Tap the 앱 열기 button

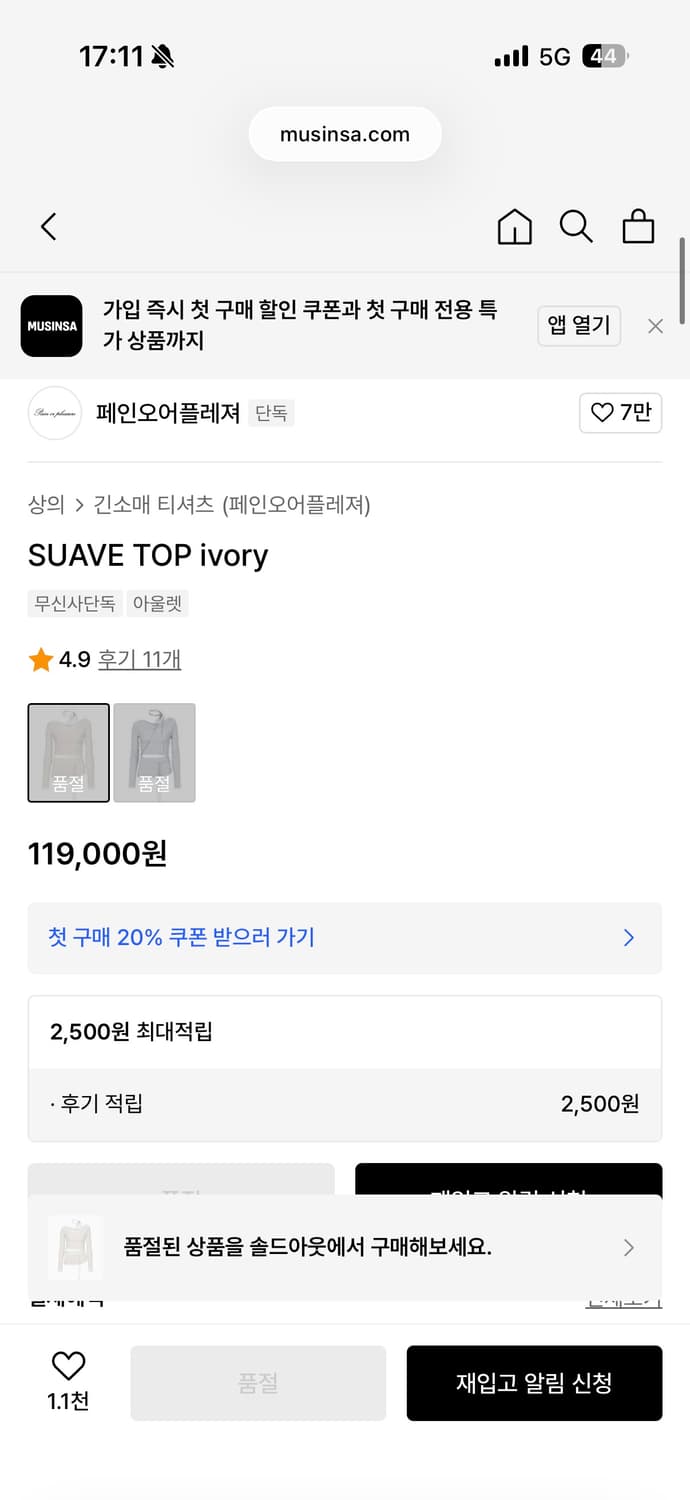579,326
